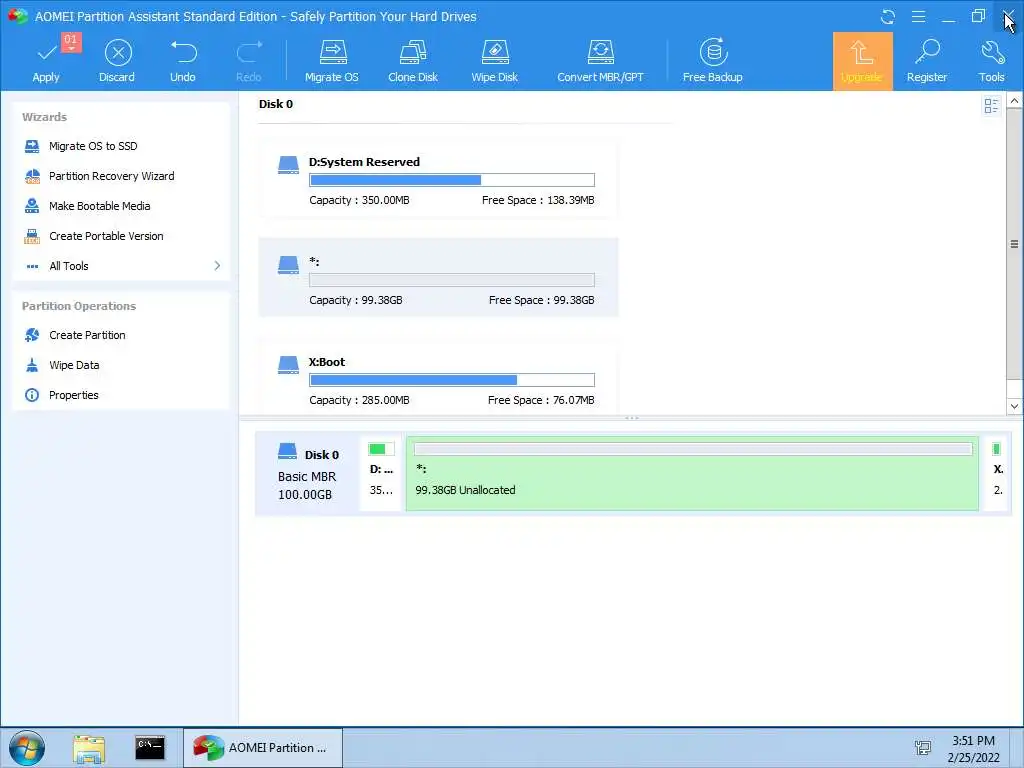The height and width of the screenshot is (768, 1024).
Task: Select Create Portable Version
Action: 106,236
